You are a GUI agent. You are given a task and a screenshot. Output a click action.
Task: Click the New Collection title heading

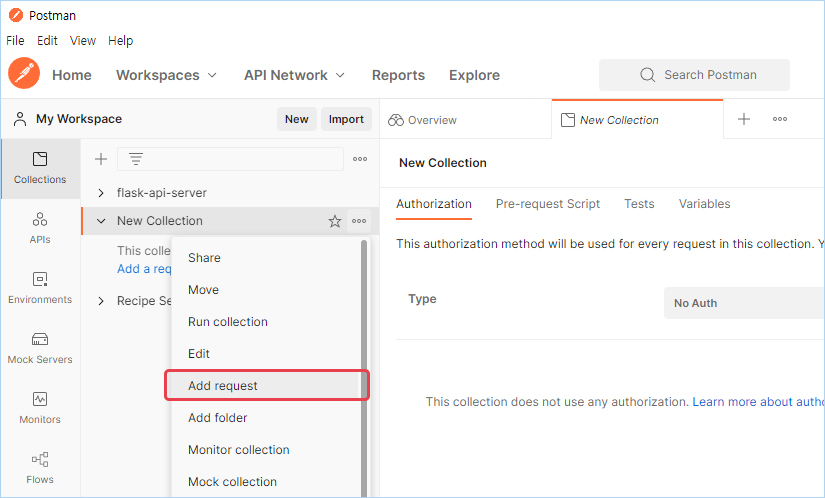point(442,163)
